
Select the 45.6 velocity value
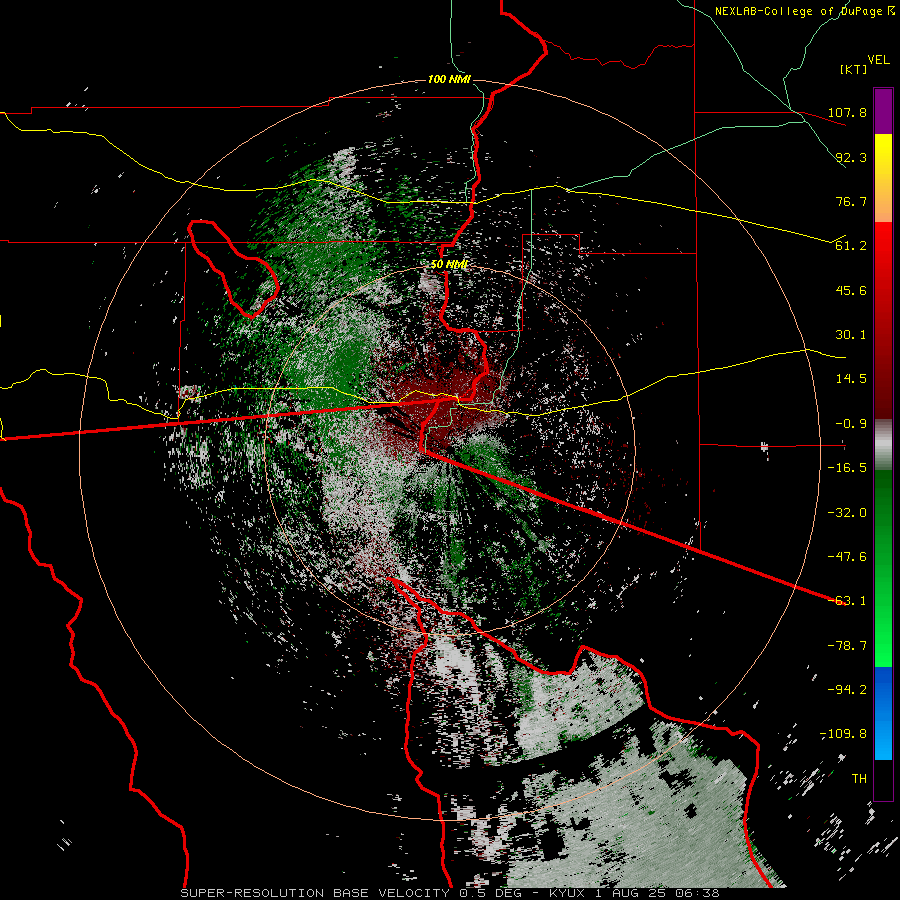click(851, 290)
